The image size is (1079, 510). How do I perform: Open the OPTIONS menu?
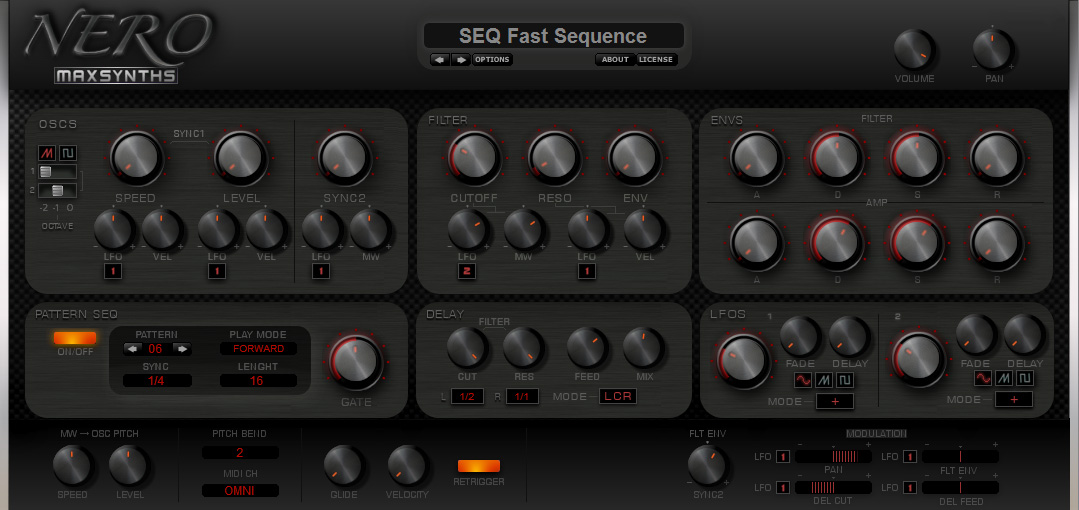(492, 60)
